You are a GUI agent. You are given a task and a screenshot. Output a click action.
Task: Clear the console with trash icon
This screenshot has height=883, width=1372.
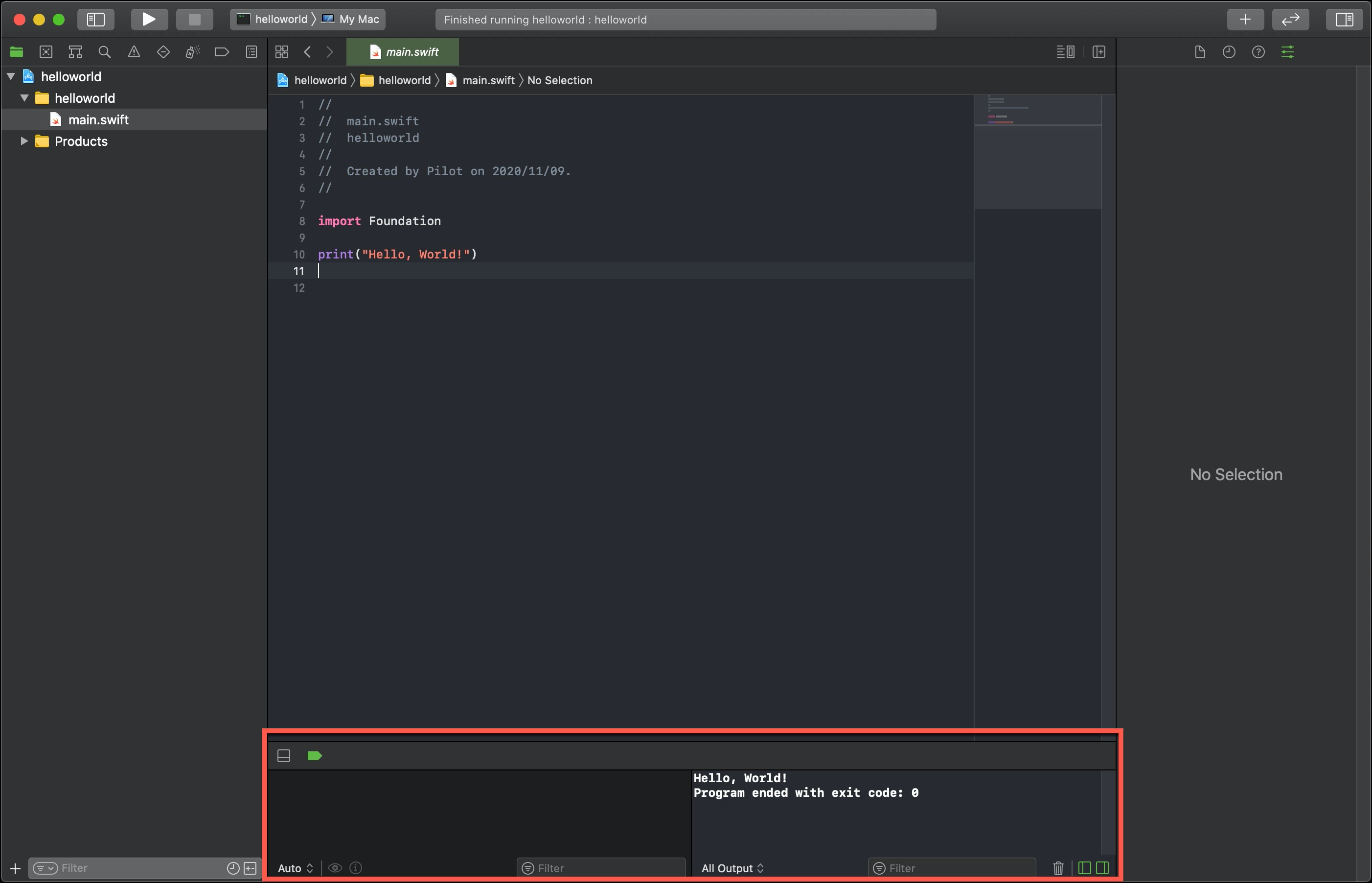[1058, 868]
